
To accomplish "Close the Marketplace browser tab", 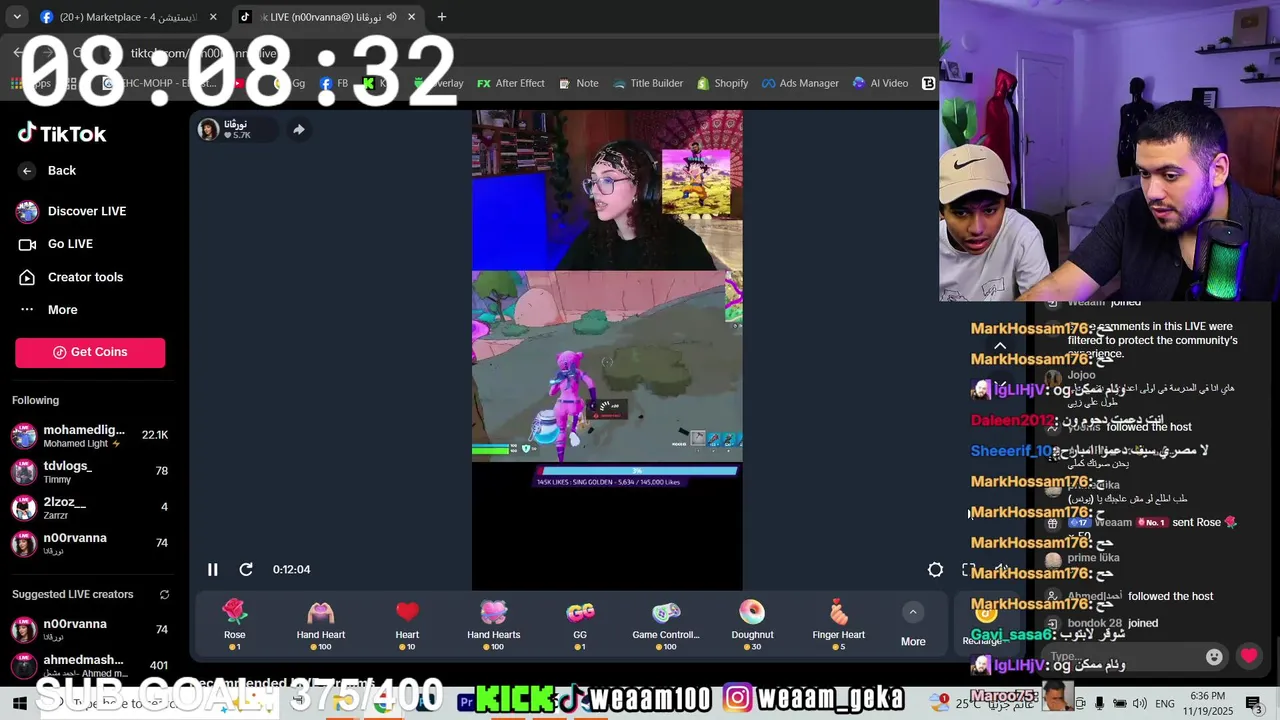I will [x=213, y=17].
